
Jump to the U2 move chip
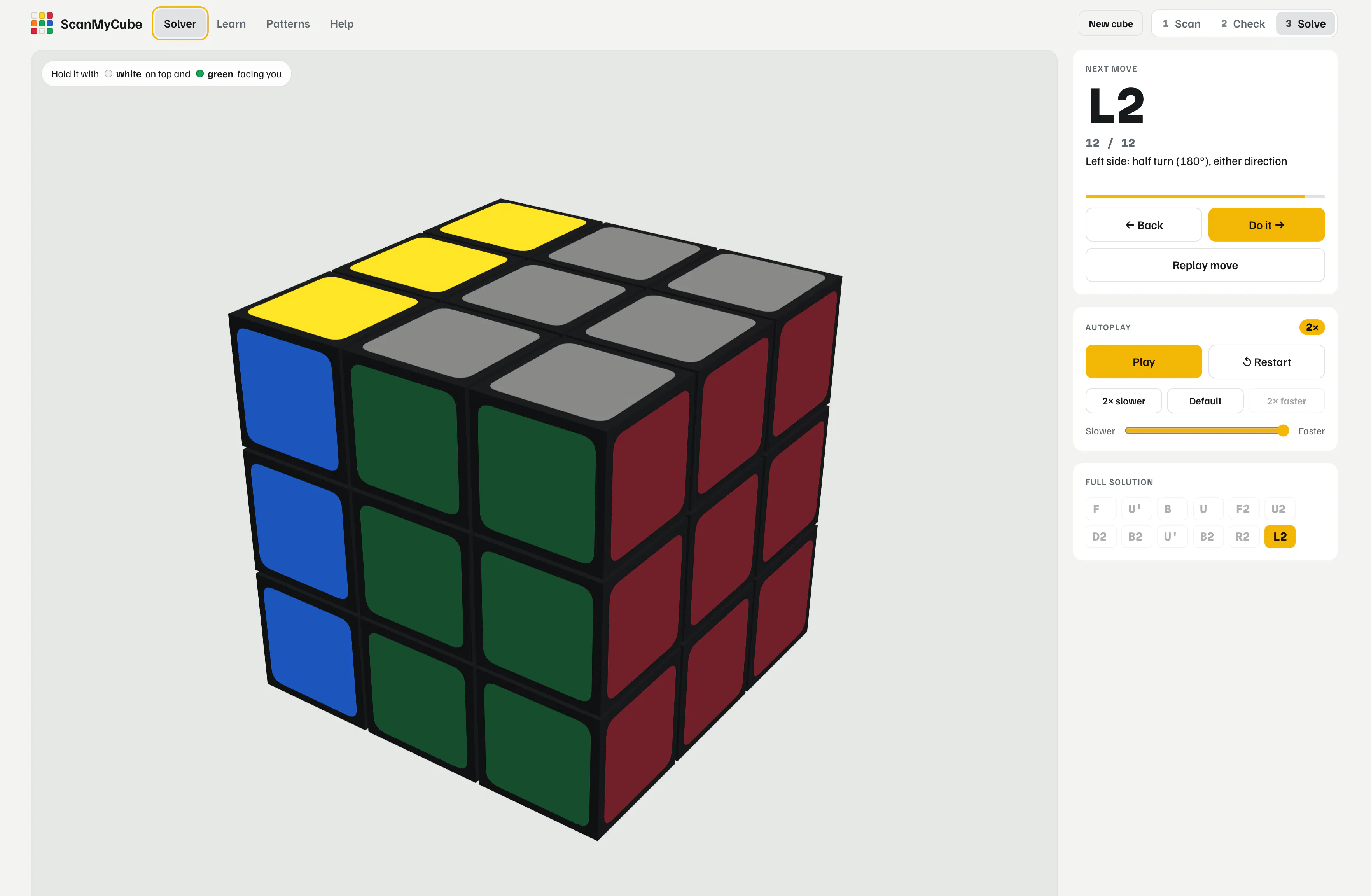pos(1279,509)
